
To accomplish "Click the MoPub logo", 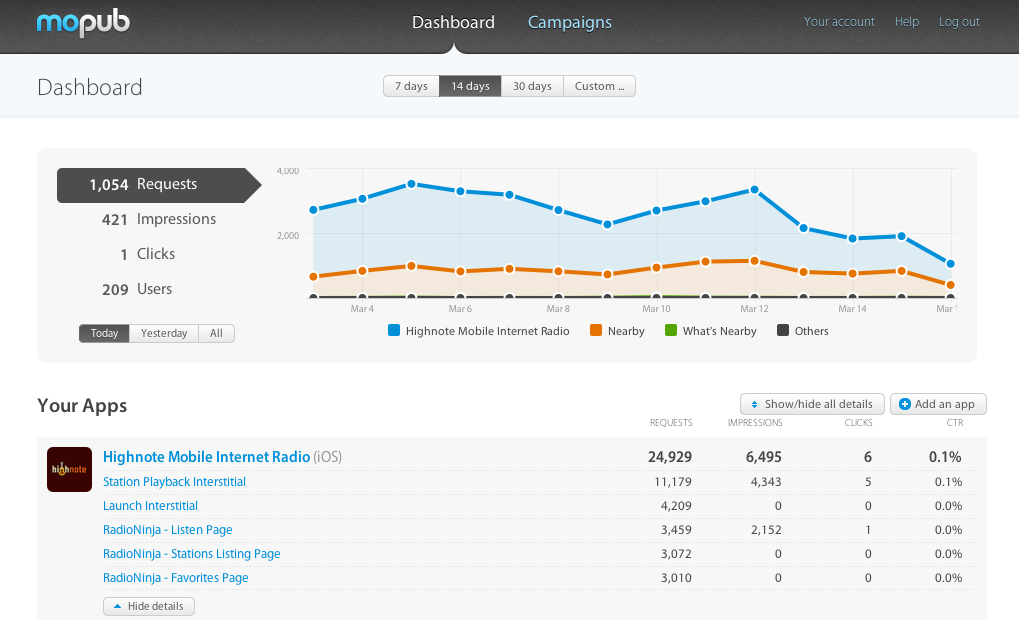I will [83, 21].
